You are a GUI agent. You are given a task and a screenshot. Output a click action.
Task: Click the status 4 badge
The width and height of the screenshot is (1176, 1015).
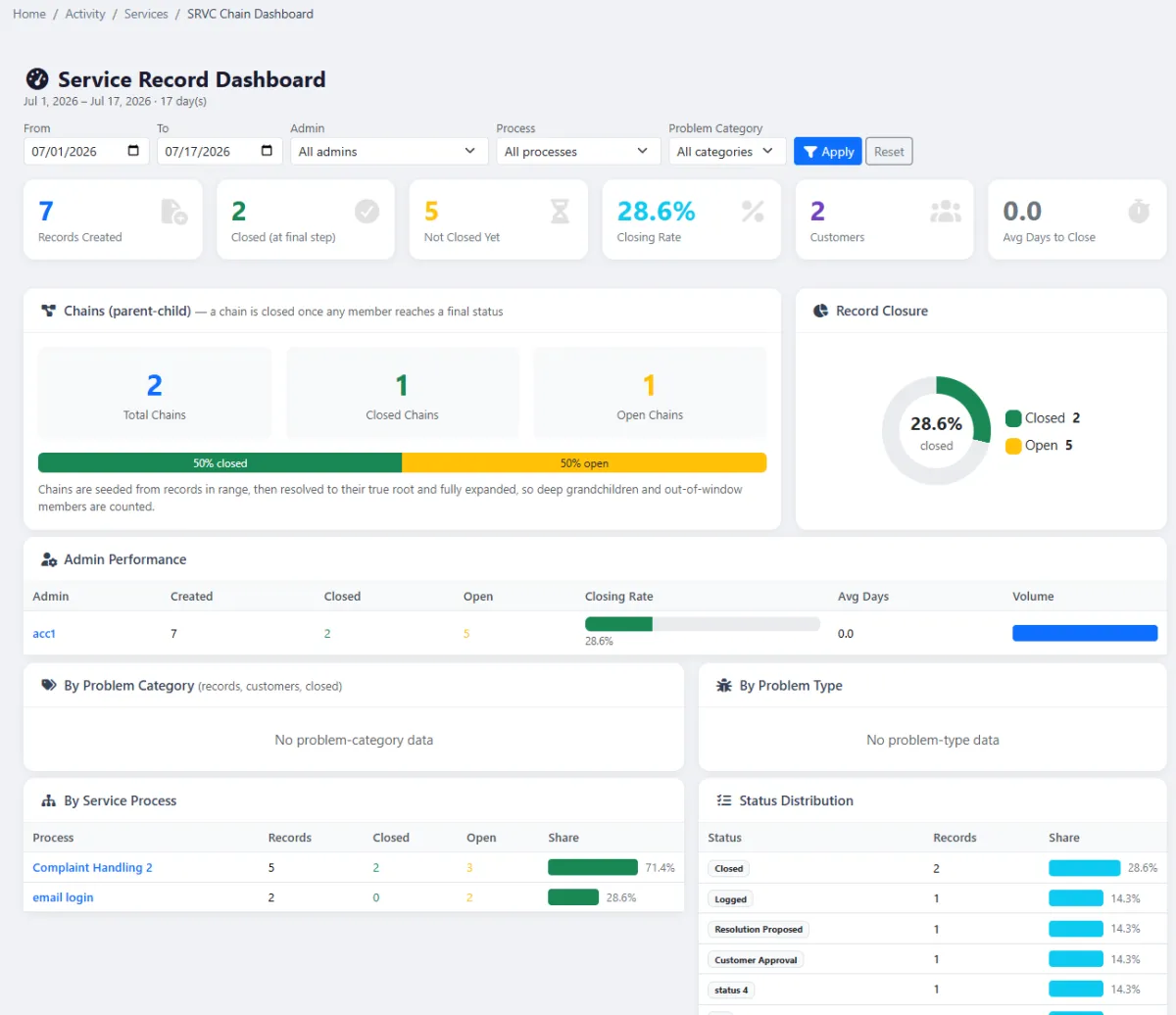(731, 990)
